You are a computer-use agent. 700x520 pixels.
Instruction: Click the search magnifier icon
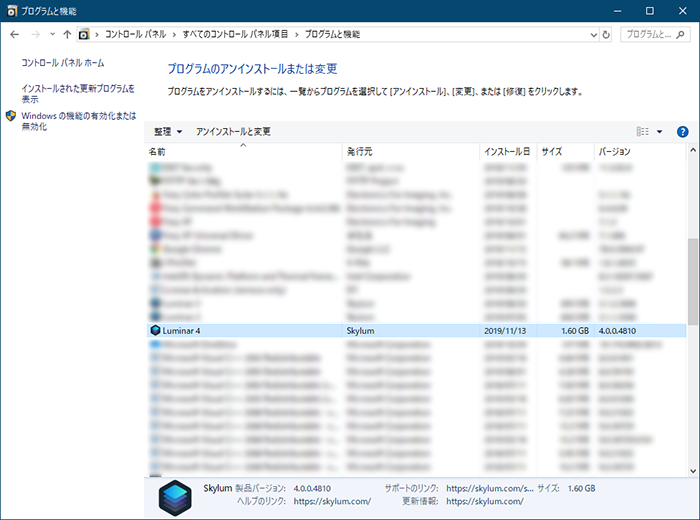(x=680, y=34)
